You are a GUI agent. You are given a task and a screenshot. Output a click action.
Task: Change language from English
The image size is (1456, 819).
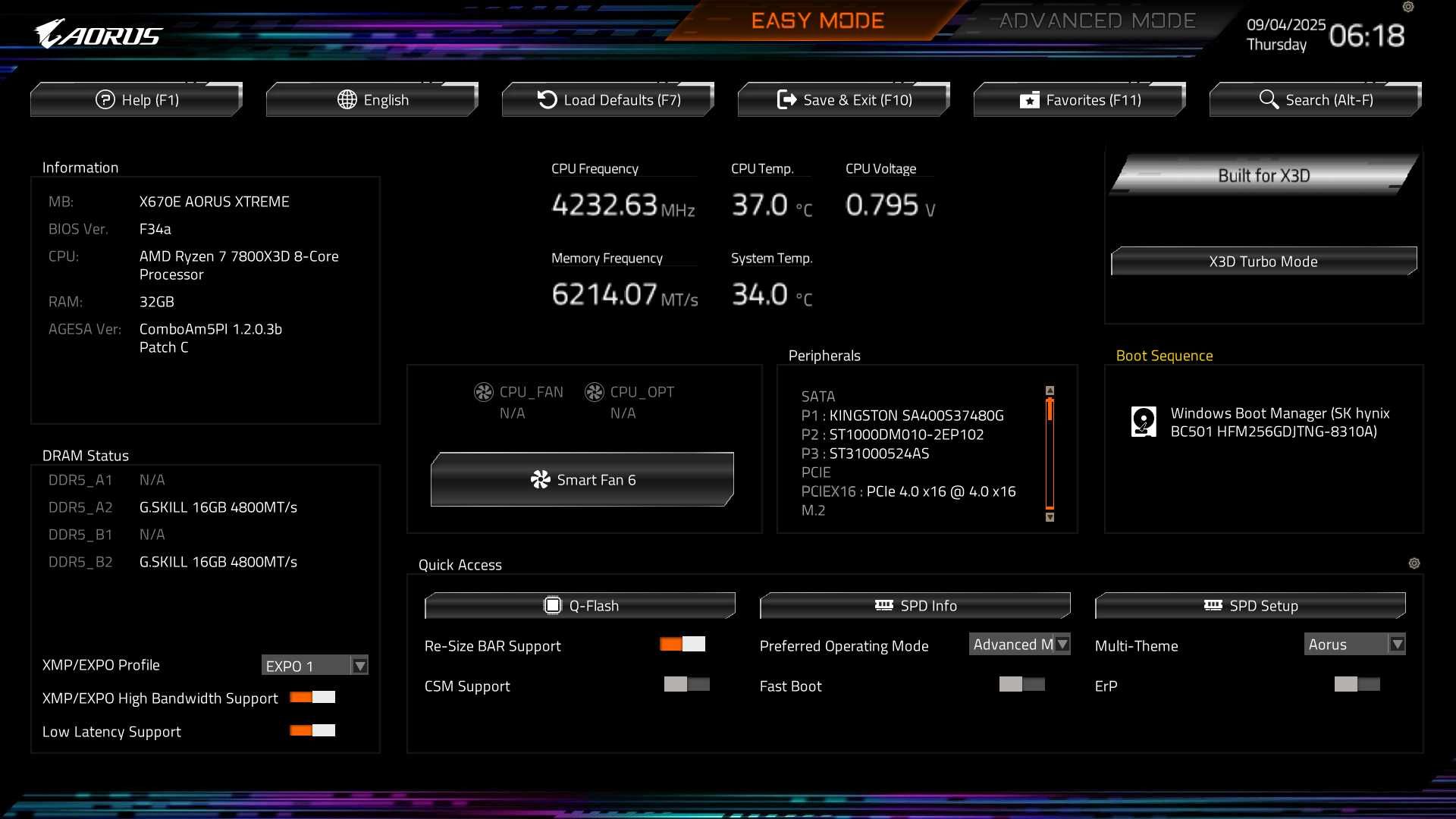[x=372, y=99]
